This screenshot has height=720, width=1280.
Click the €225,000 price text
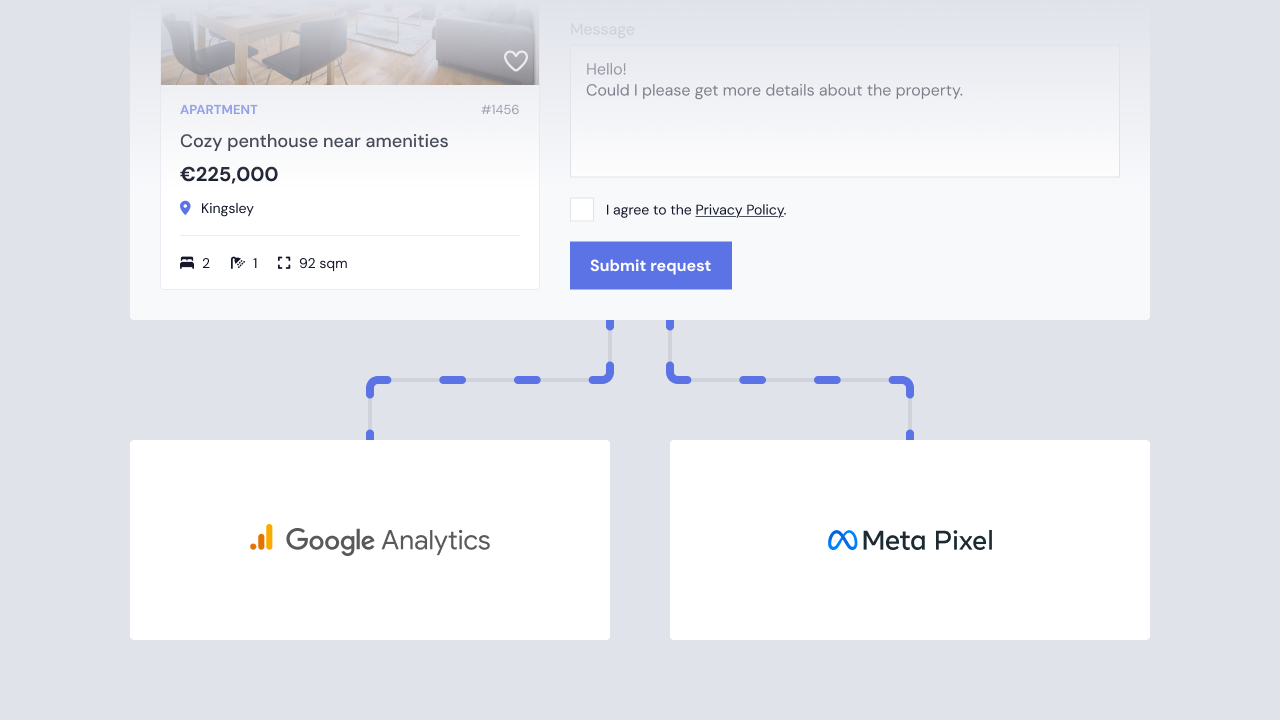(229, 175)
